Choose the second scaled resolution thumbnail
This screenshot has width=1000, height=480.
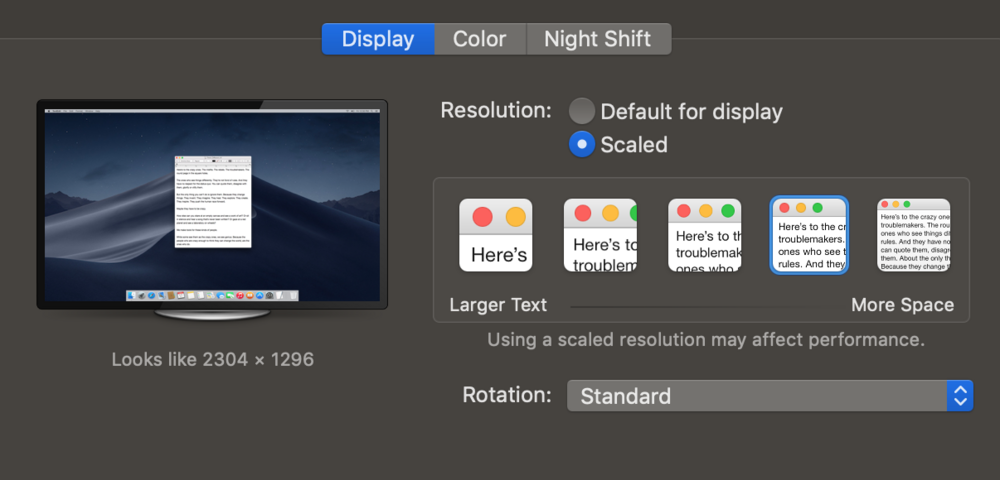[x=600, y=235]
